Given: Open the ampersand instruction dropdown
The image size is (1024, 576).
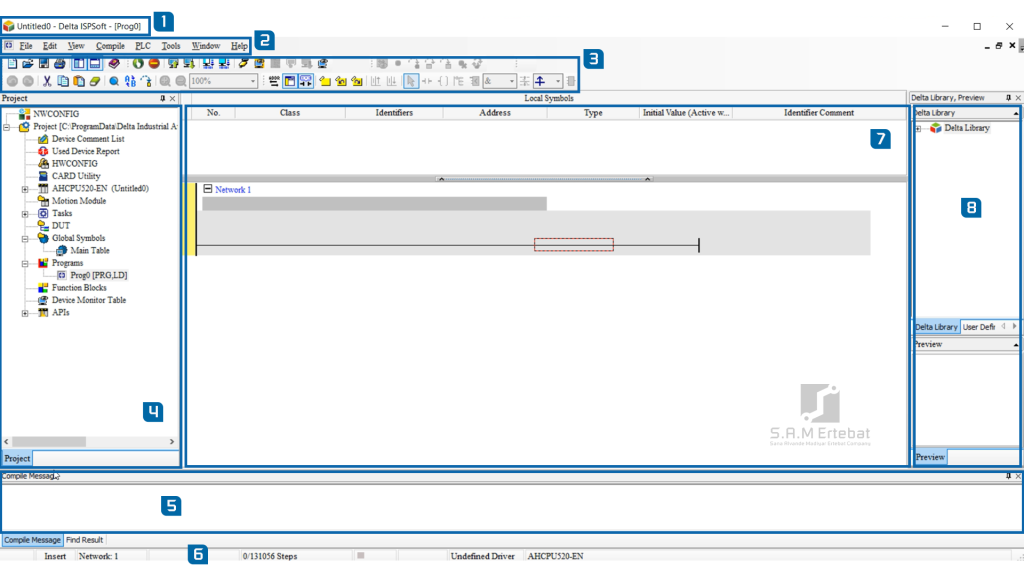Looking at the screenshot, I should [511, 81].
